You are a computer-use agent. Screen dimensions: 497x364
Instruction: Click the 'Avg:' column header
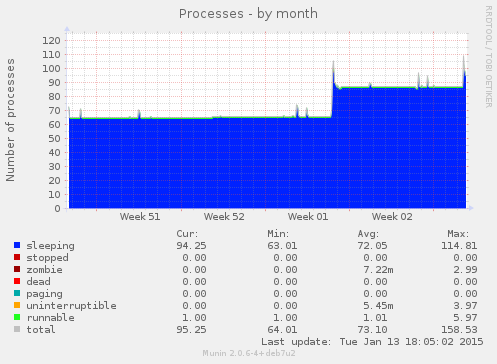point(368,234)
